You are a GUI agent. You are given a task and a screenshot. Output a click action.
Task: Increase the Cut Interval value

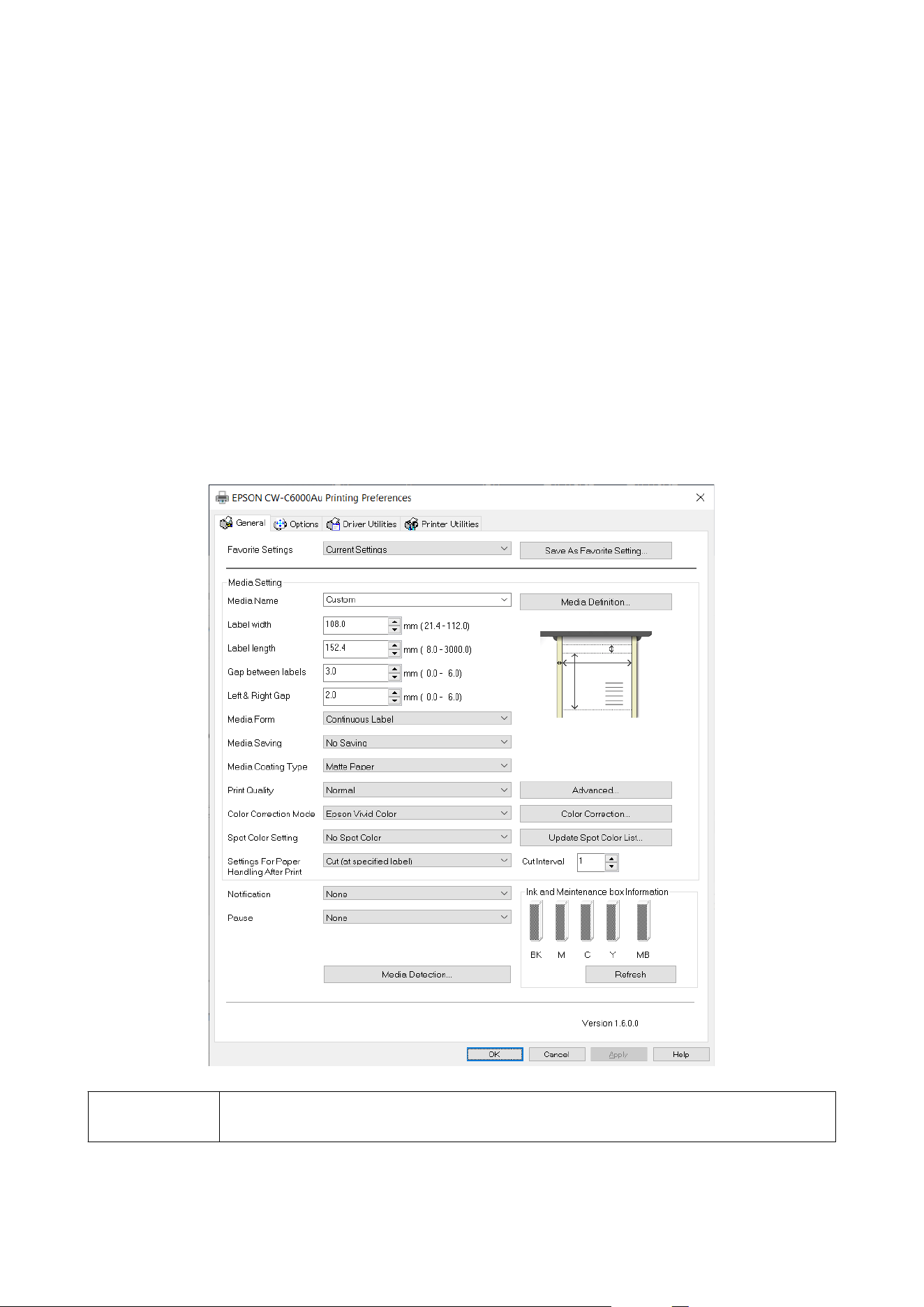click(x=611, y=858)
